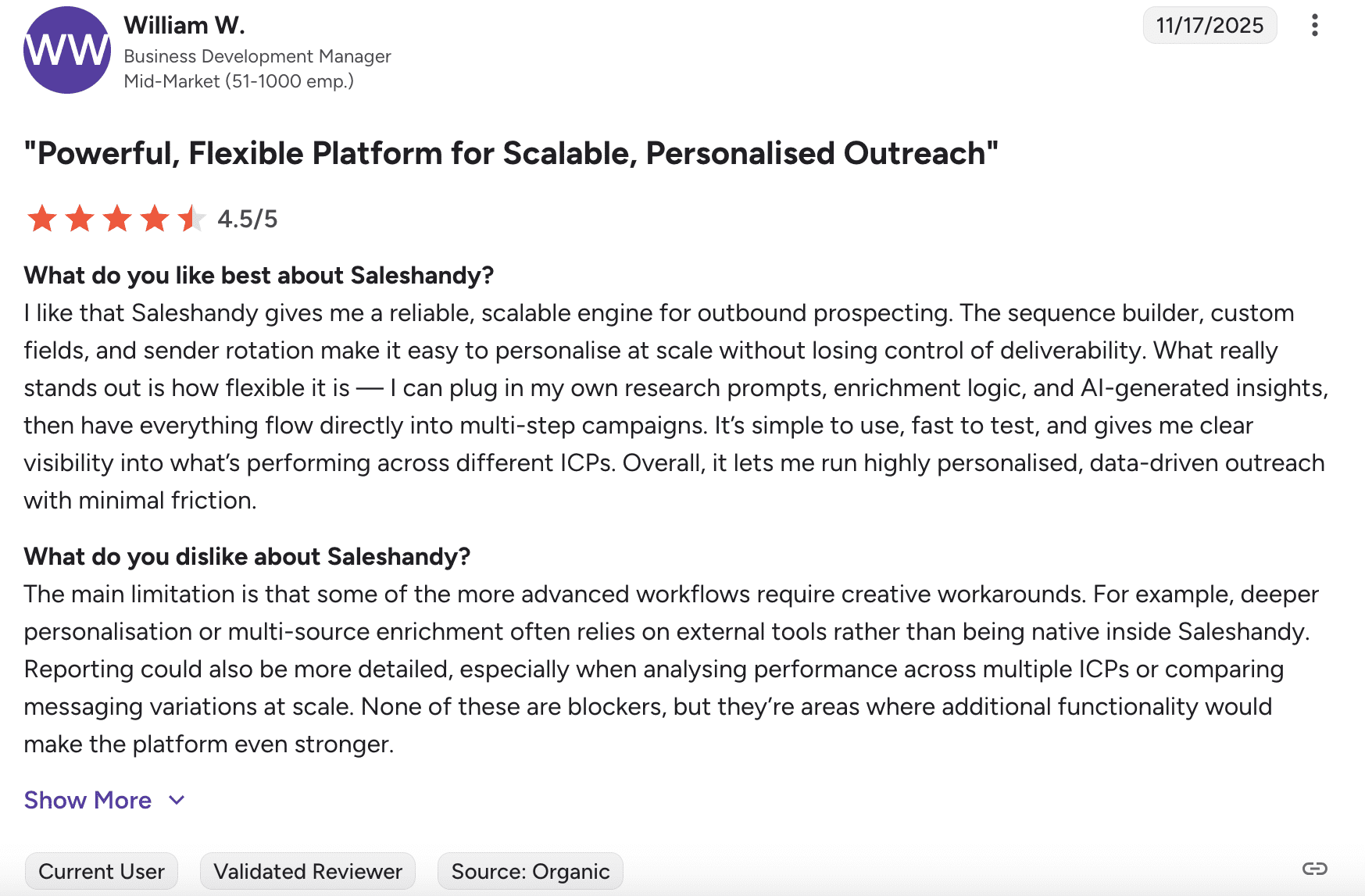Click the Source: Organic tag
Viewport: 1365px width, 896px height.
click(531, 871)
